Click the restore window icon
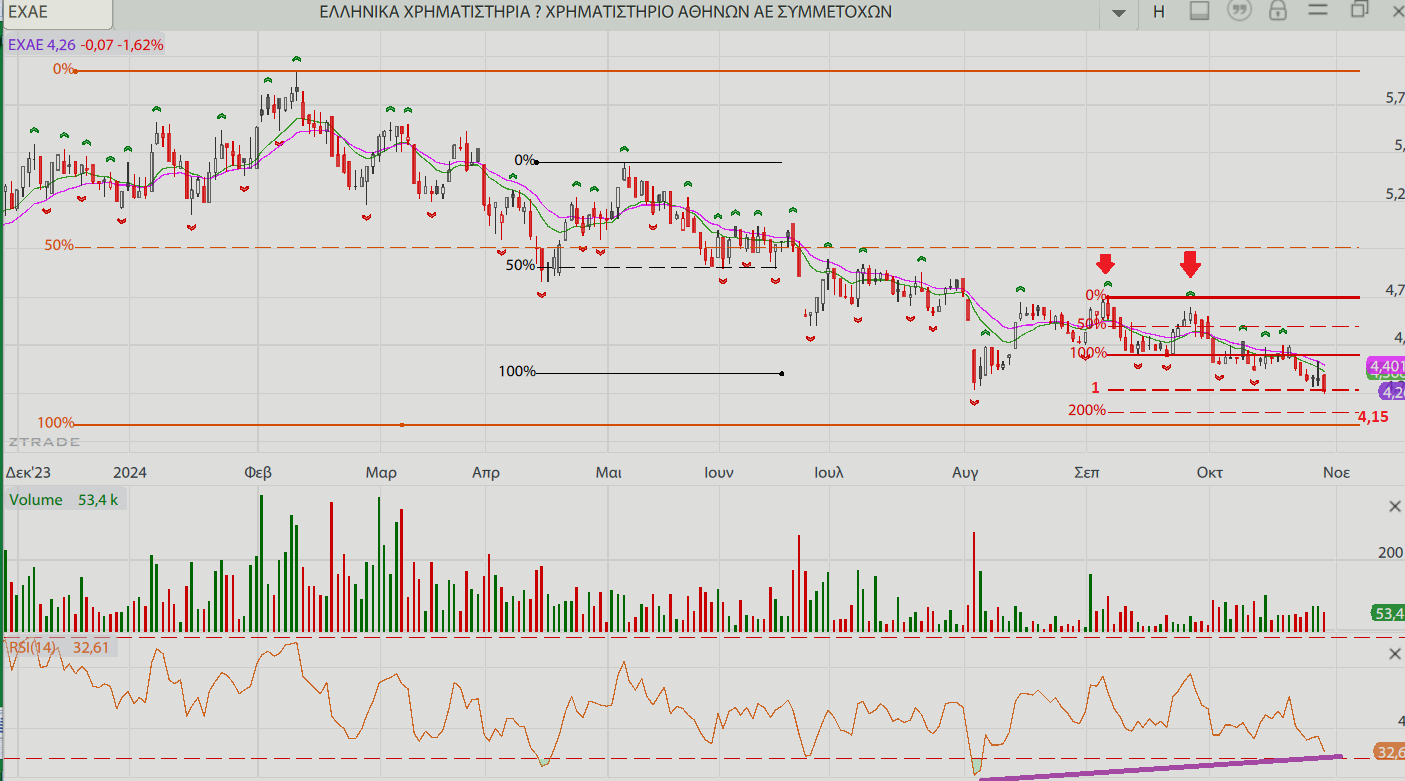1405x781 pixels. [1359, 10]
